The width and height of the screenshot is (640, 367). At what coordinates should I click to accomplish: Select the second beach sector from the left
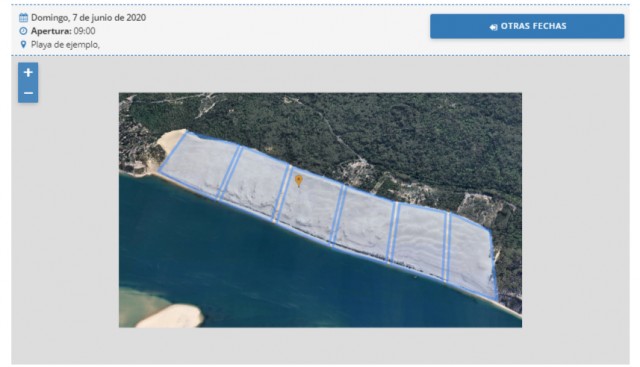click(x=255, y=182)
